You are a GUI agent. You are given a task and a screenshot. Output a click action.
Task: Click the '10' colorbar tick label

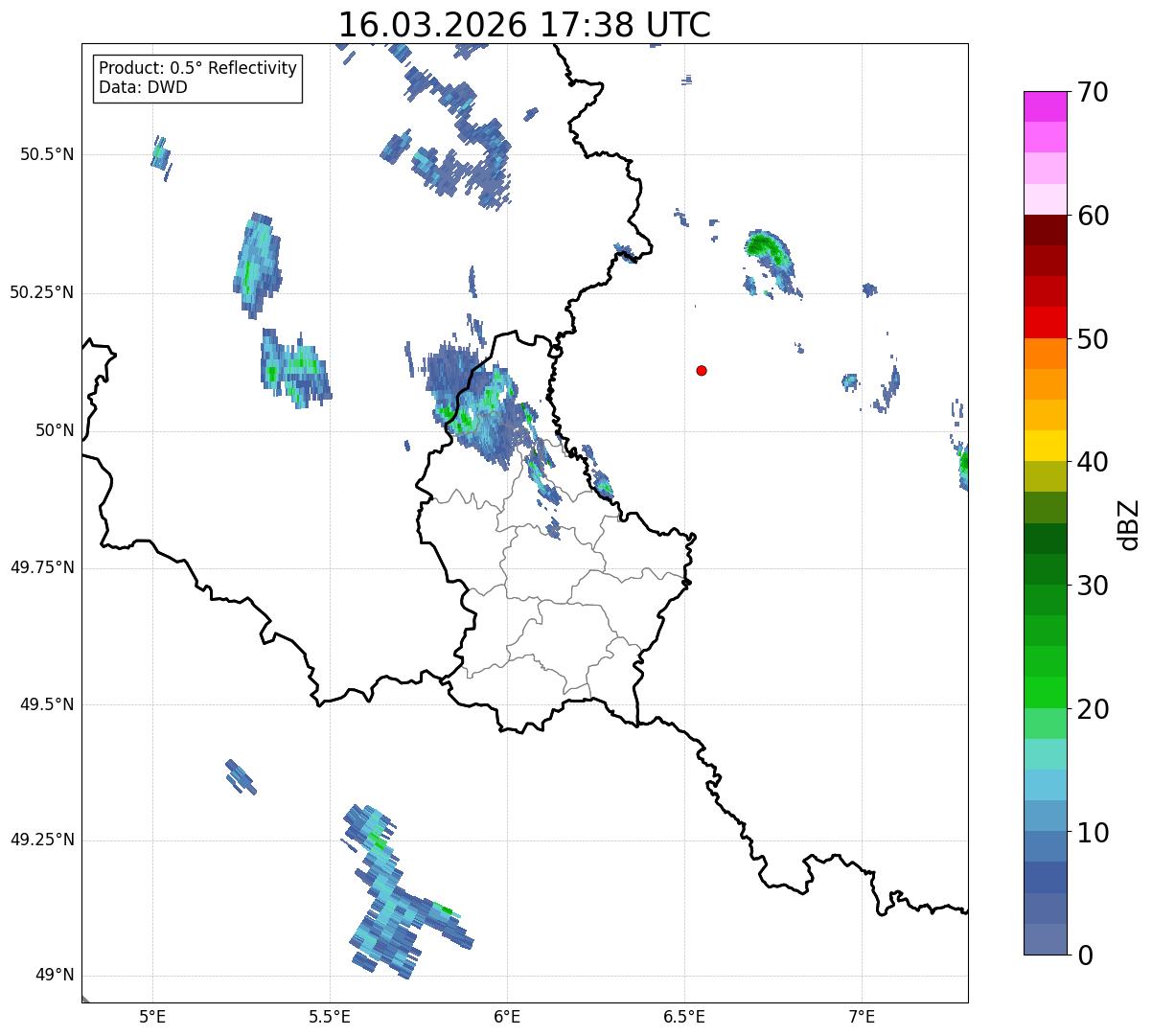1093,832
